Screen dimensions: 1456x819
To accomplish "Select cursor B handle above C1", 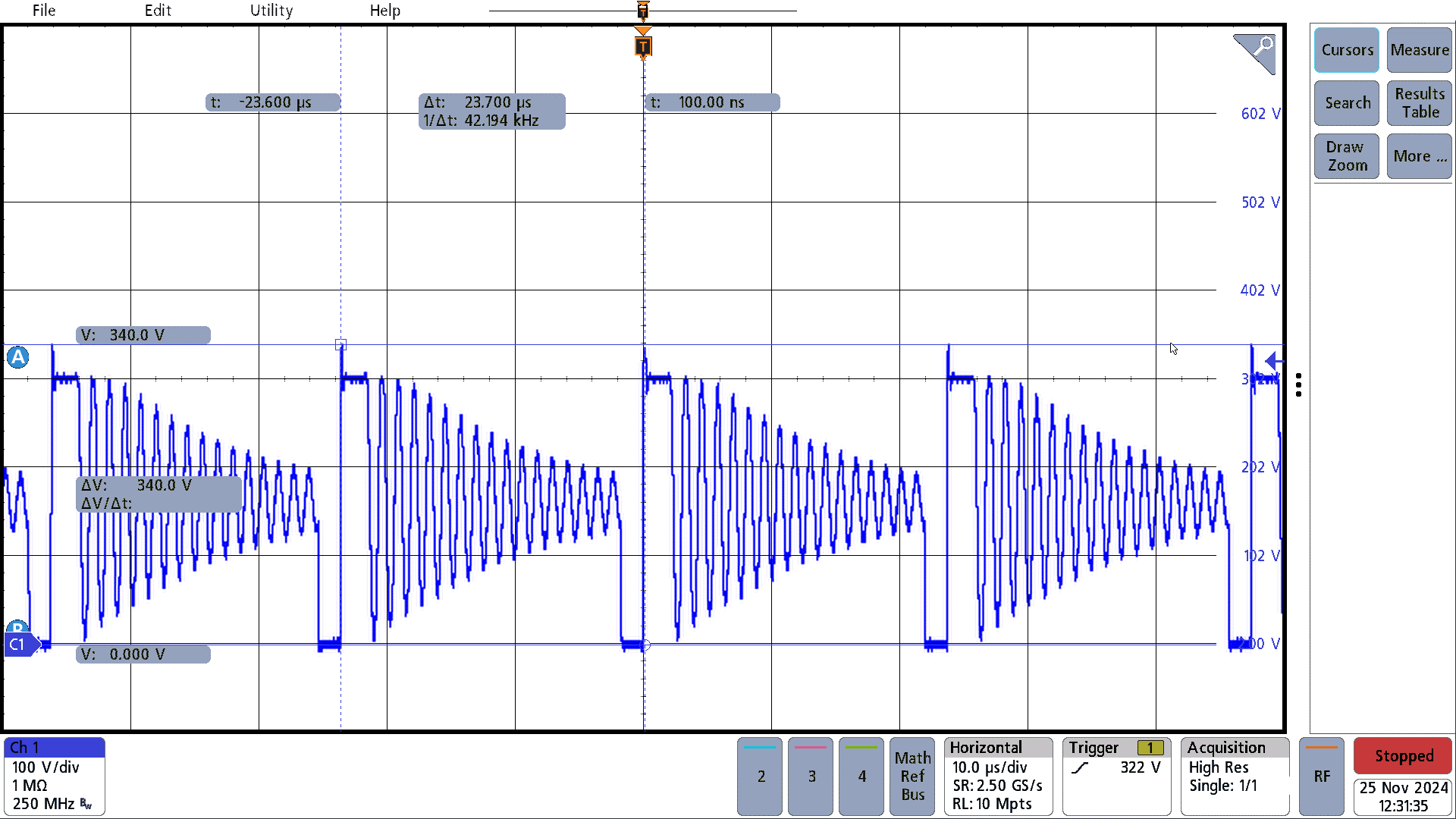I will coord(17,627).
